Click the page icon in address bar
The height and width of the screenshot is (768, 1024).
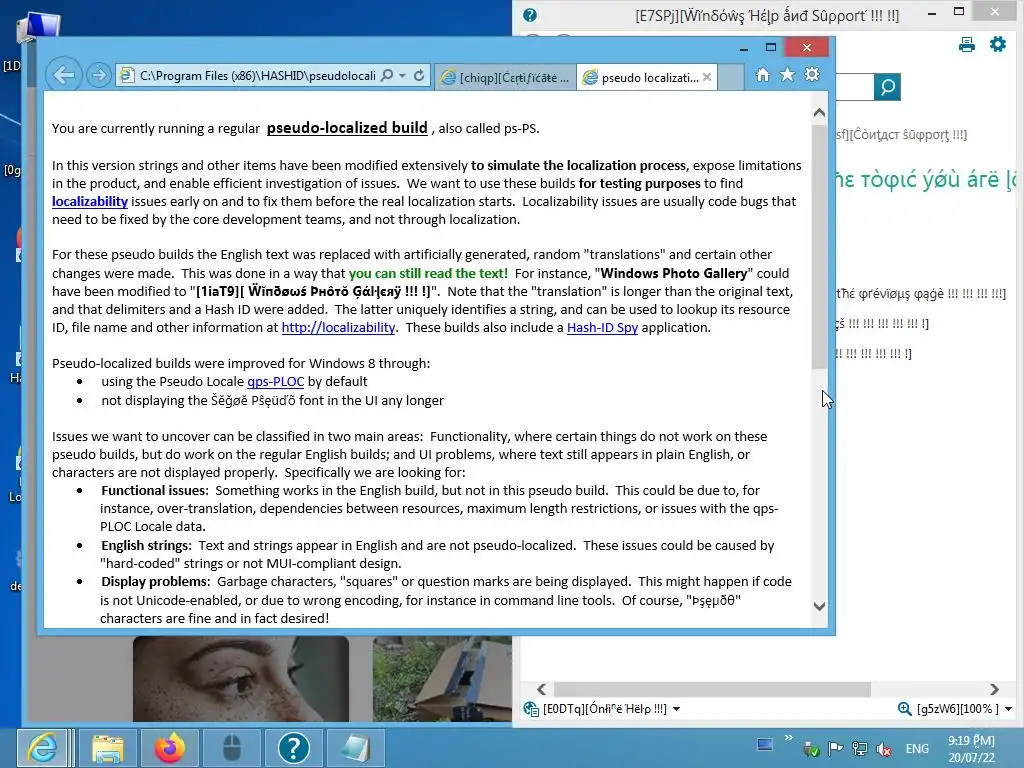[x=127, y=76]
